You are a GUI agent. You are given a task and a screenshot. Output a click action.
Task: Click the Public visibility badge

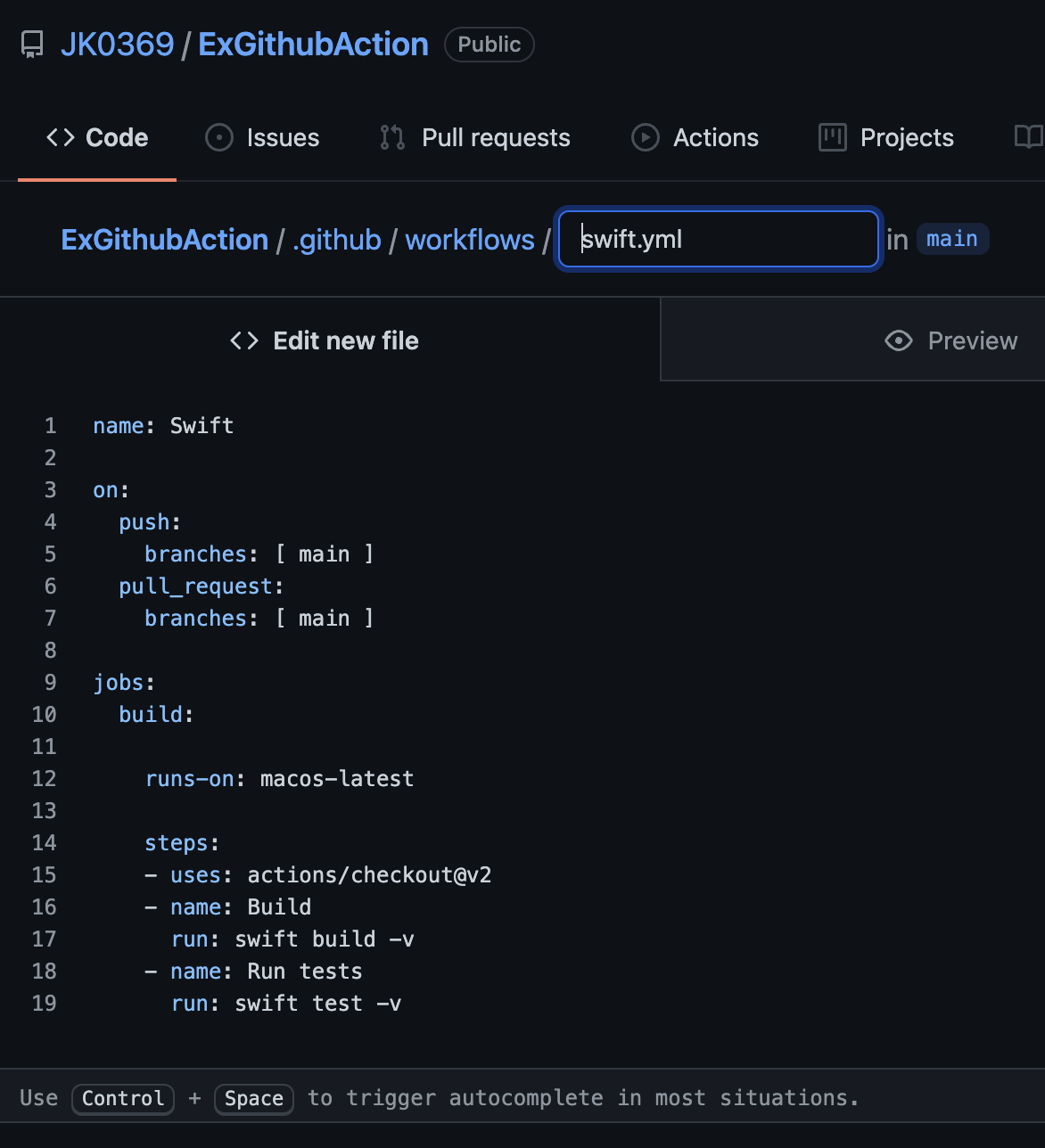(490, 45)
